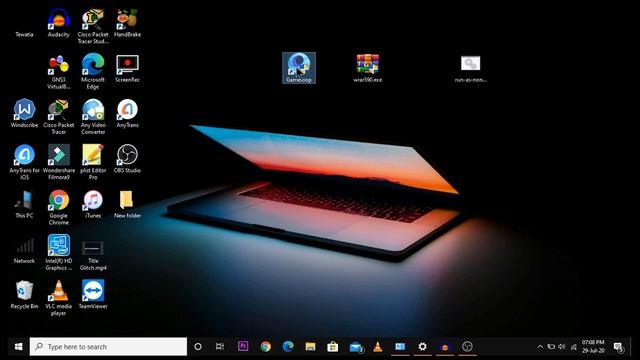
Task: Select the Windscribe desktop icon
Action: tap(24, 113)
